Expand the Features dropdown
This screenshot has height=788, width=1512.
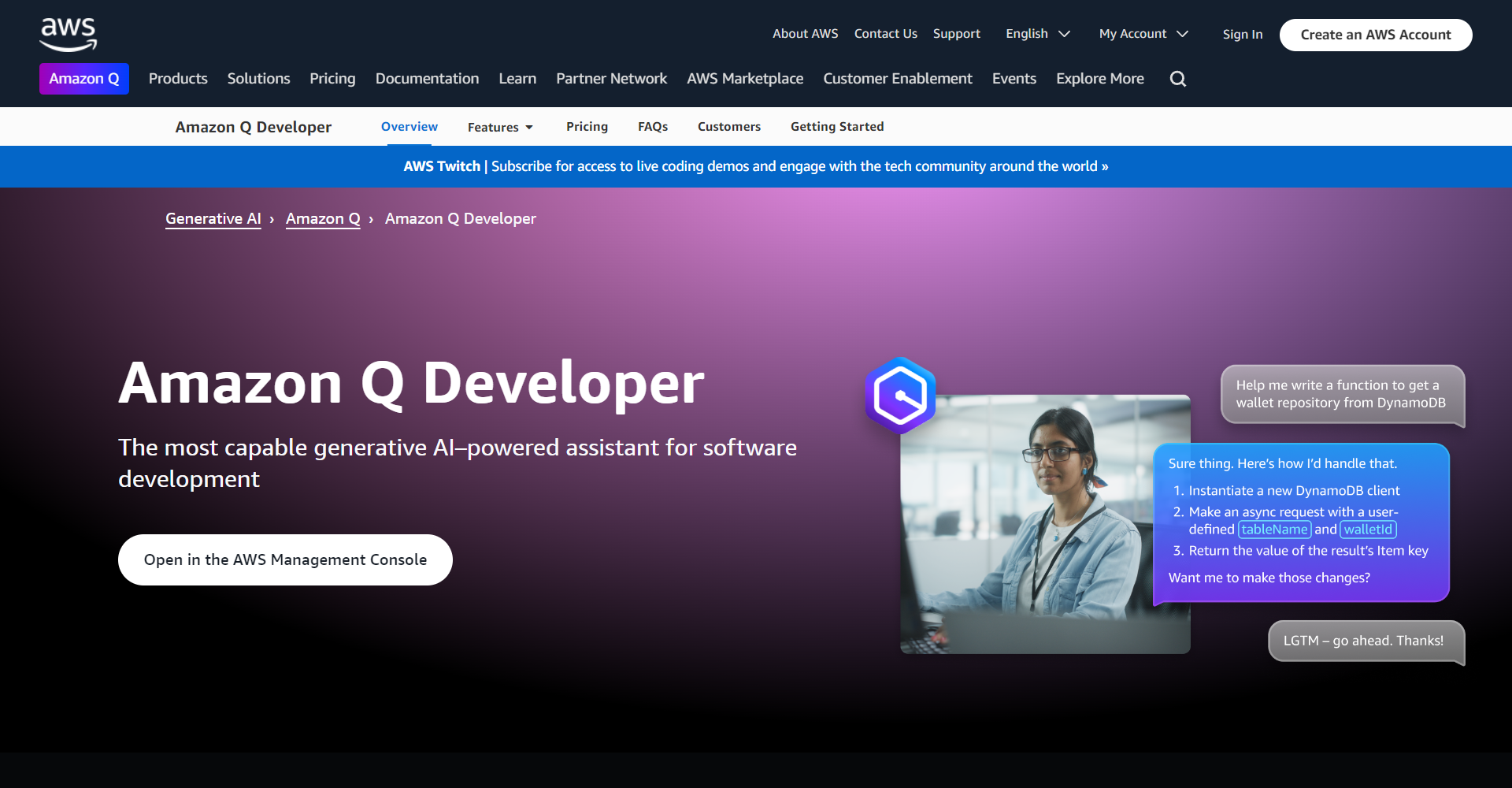pos(500,127)
